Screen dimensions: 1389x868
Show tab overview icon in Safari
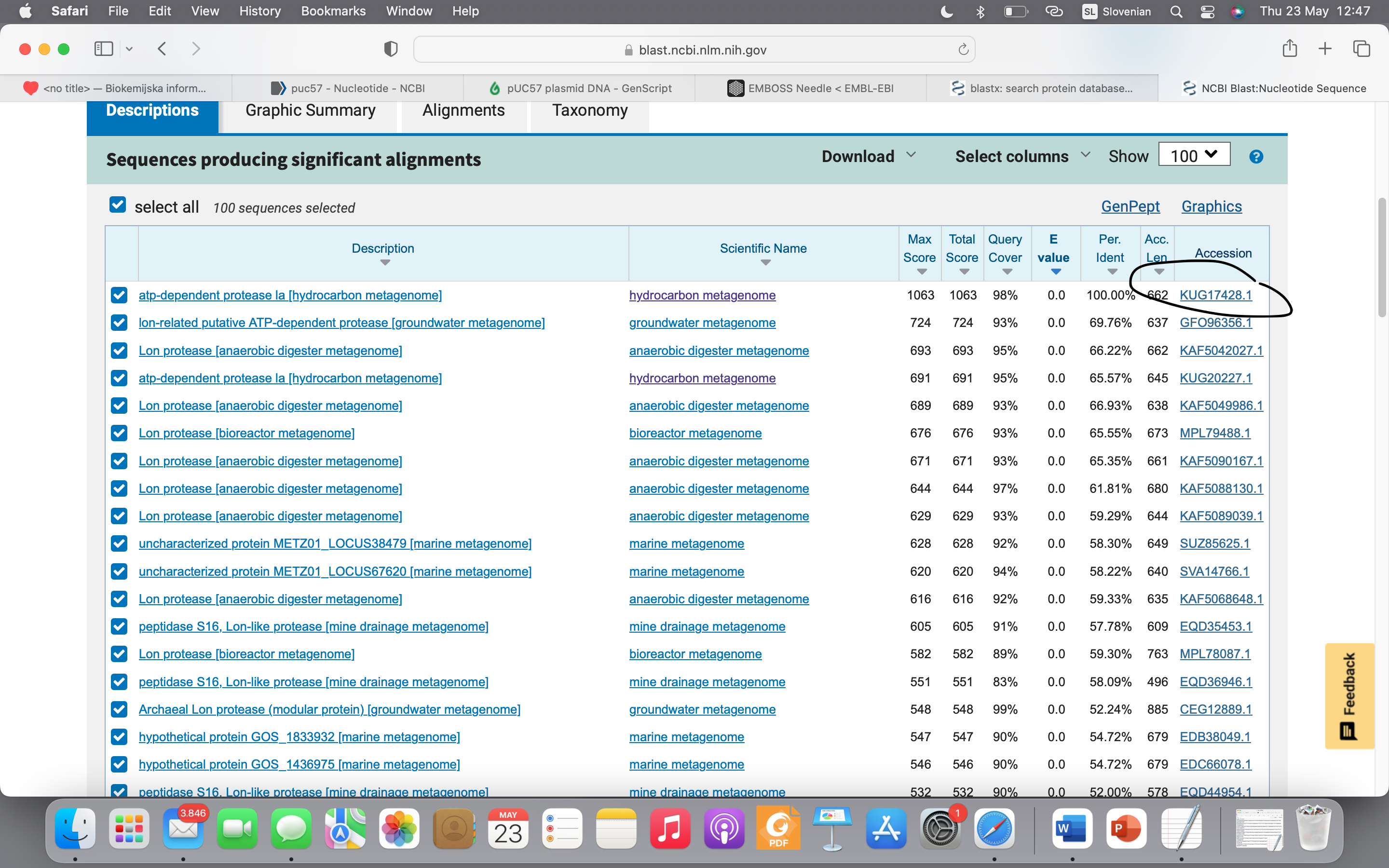point(1362,49)
